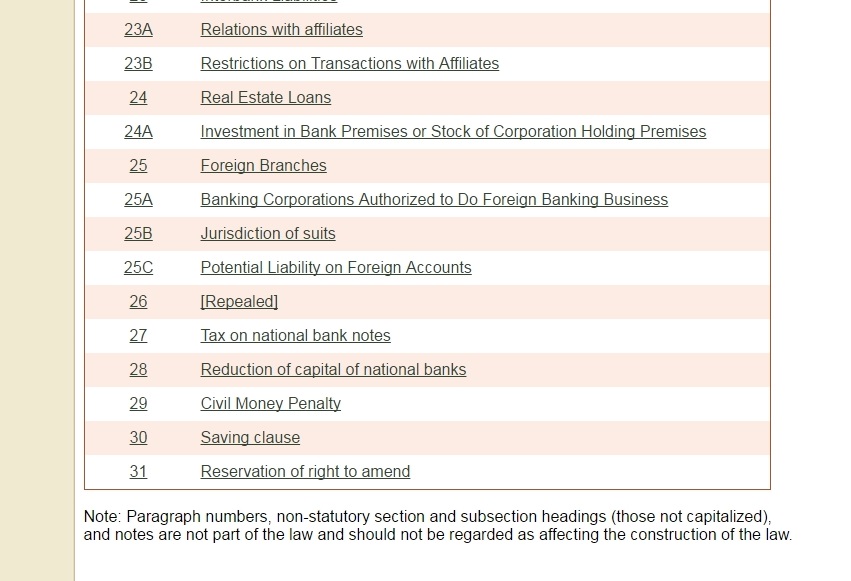Image resolution: width=851 pixels, height=581 pixels.
Task: Open "Potential Liability on Foreign Accounts"
Action: point(335,268)
